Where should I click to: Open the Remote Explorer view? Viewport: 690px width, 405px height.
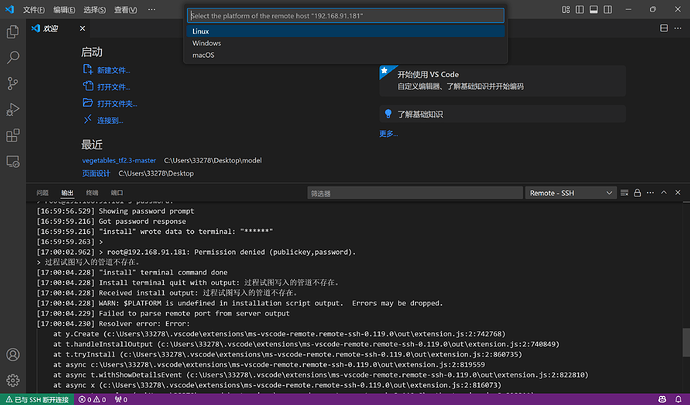(13, 162)
